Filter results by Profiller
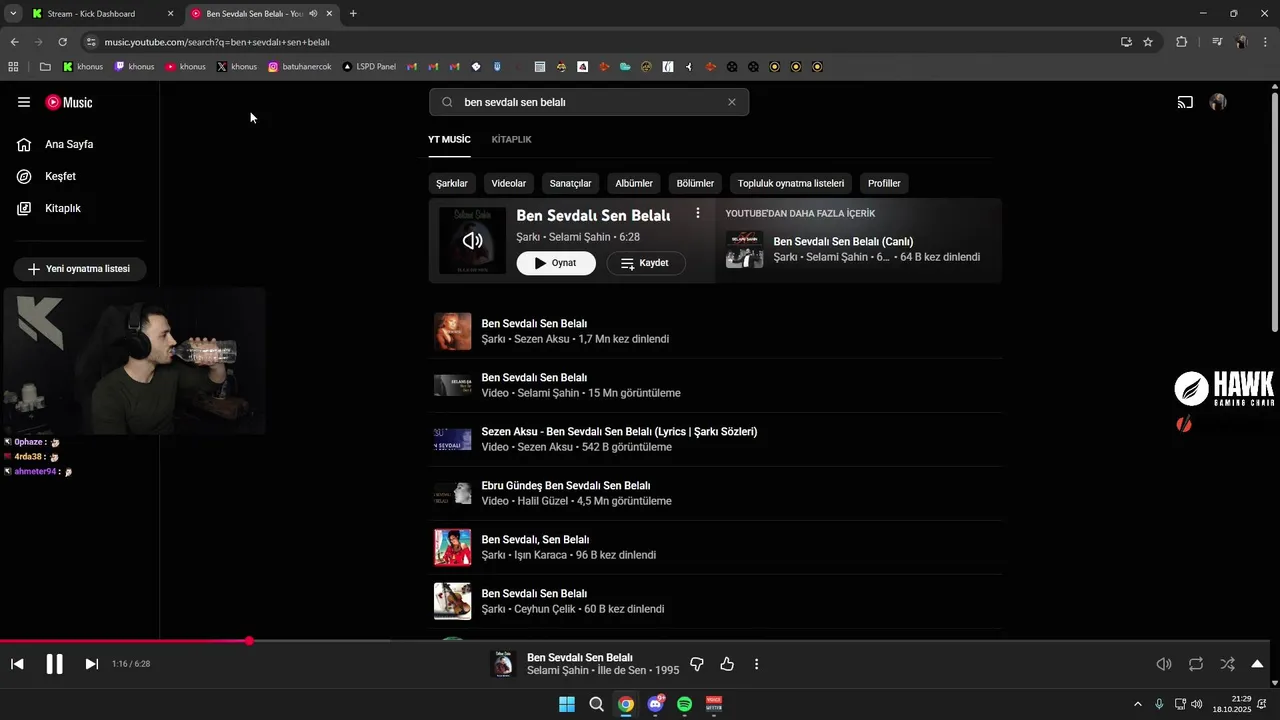 884,183
